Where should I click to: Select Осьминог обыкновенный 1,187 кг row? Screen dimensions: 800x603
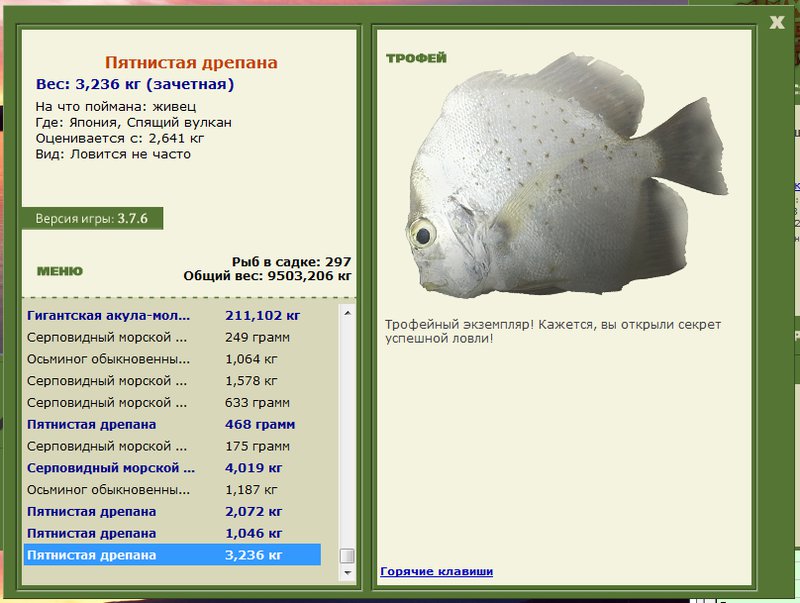172,490
